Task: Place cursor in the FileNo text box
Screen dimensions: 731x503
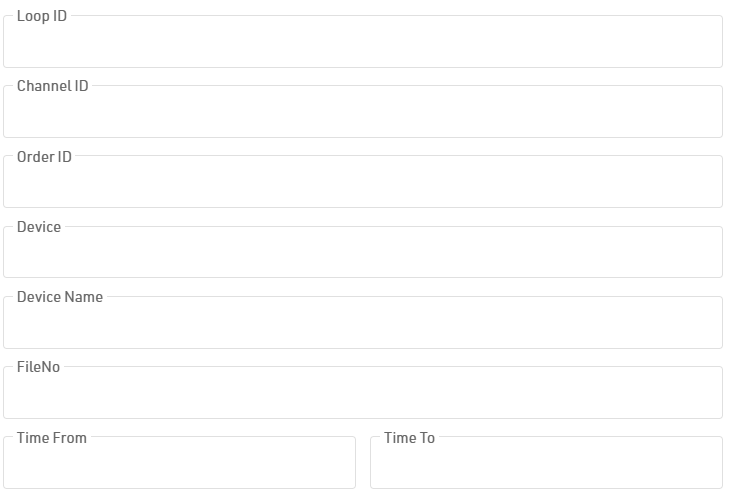Action: pos(362,394)
